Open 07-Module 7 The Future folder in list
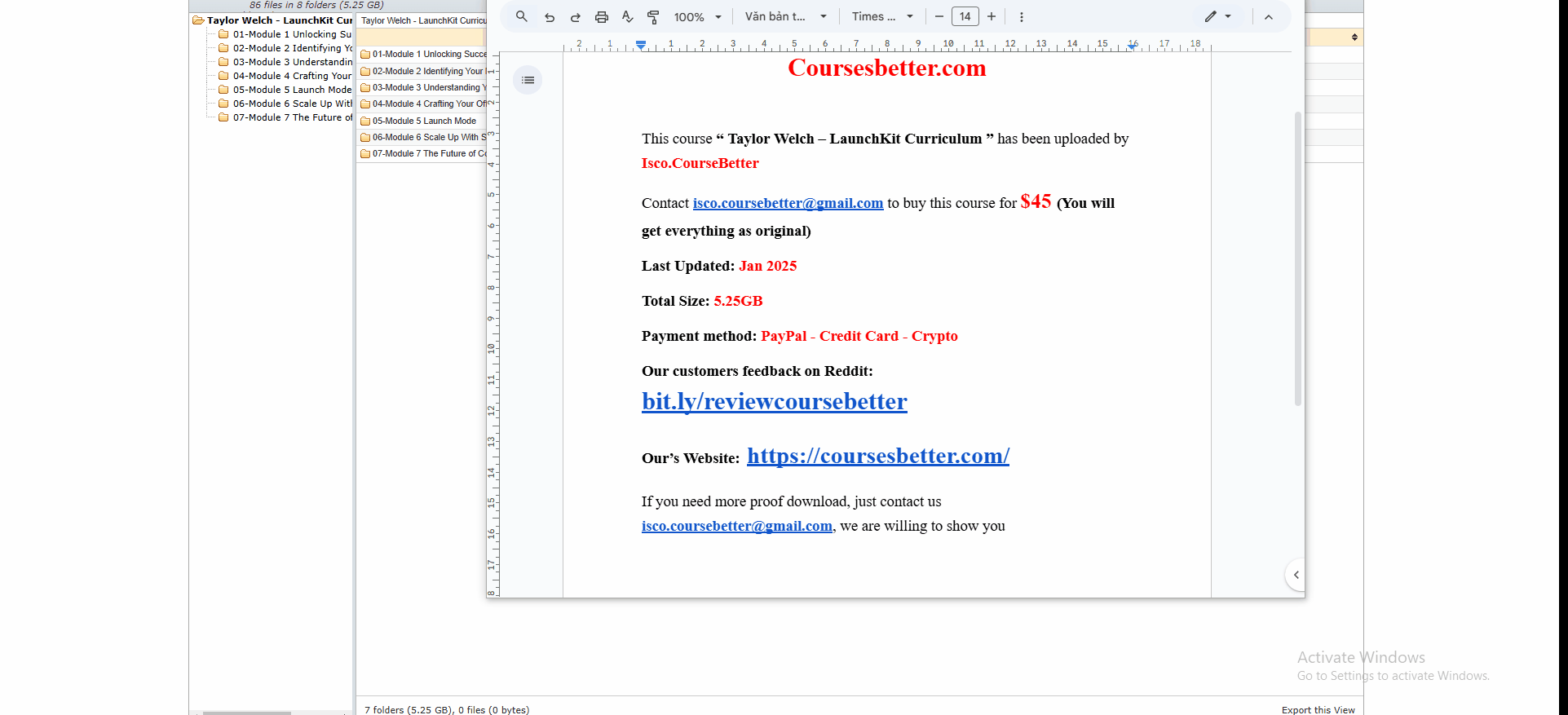Screen dimensions: 1568x715 tap(423, 153)
